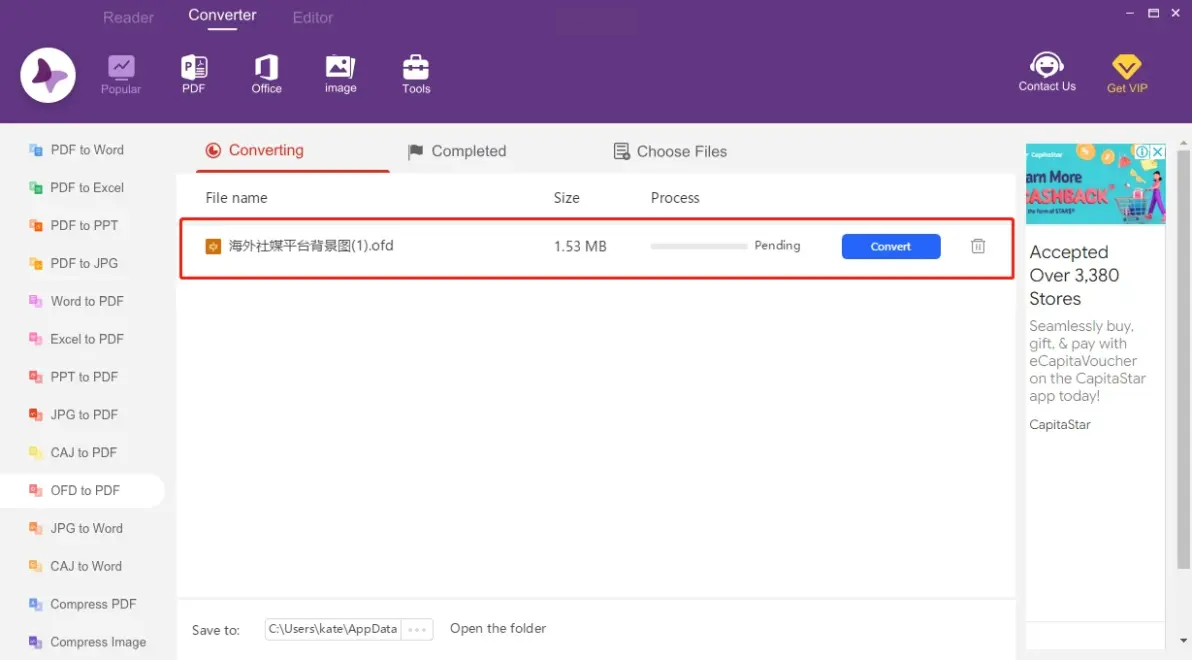Click the Contact Us headset icon

[1047, 72]
